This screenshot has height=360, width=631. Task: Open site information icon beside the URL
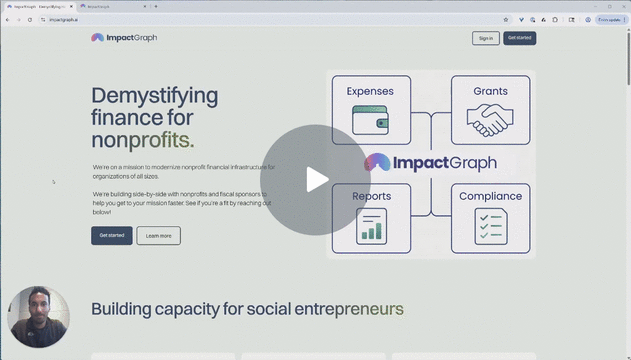pyautogui.click(x=43, y=20)
